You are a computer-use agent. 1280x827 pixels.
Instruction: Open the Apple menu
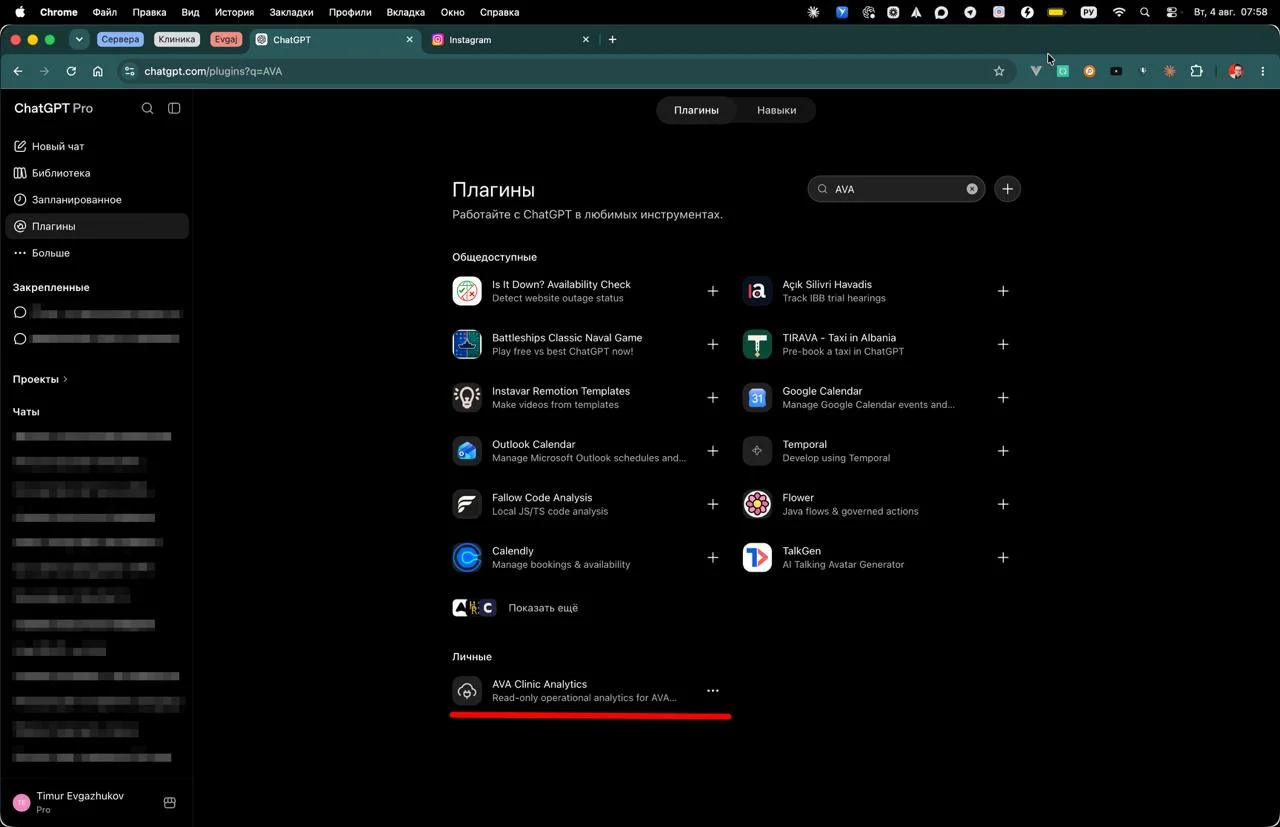tap(20, 12)
